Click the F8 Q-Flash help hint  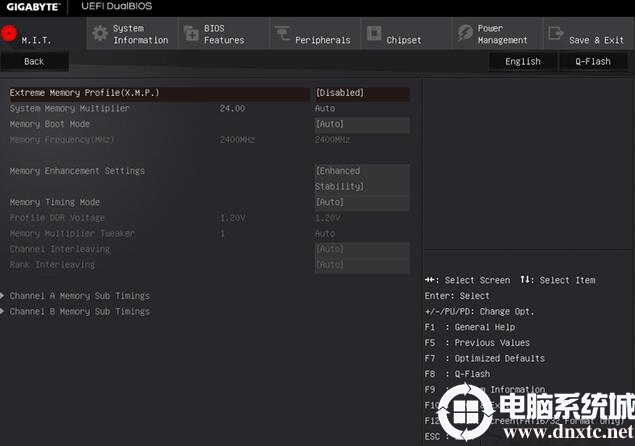pyautogui.click(x=457, y=374)
